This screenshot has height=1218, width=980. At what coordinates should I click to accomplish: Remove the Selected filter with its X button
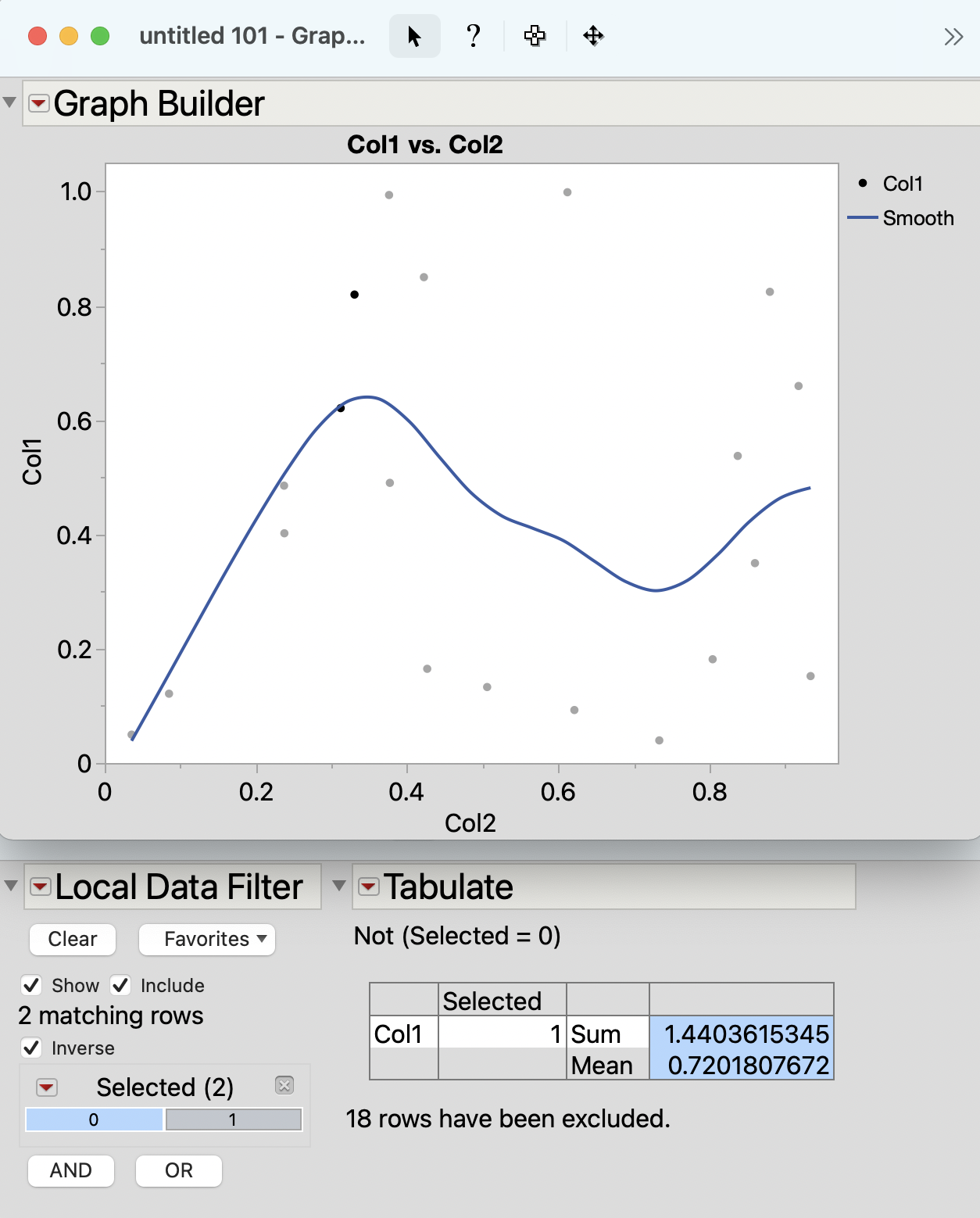tap(284, 1085)
